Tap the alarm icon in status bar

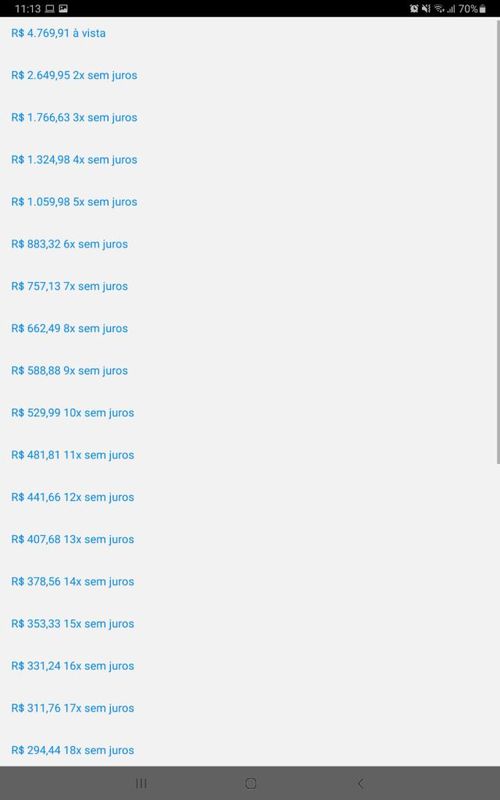click(414, 9)
